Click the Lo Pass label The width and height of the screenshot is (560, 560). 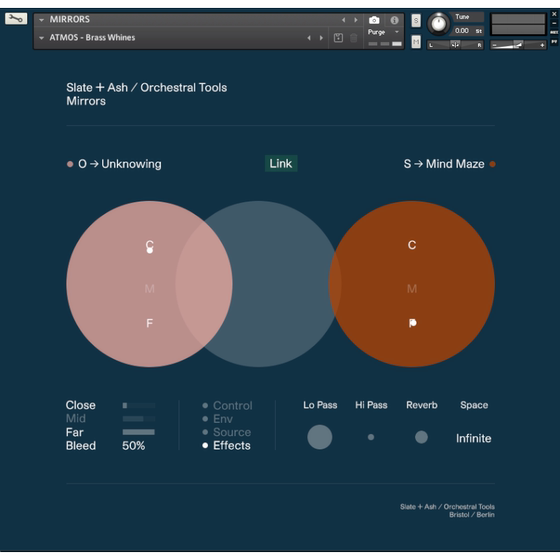[x=320, y=405]
